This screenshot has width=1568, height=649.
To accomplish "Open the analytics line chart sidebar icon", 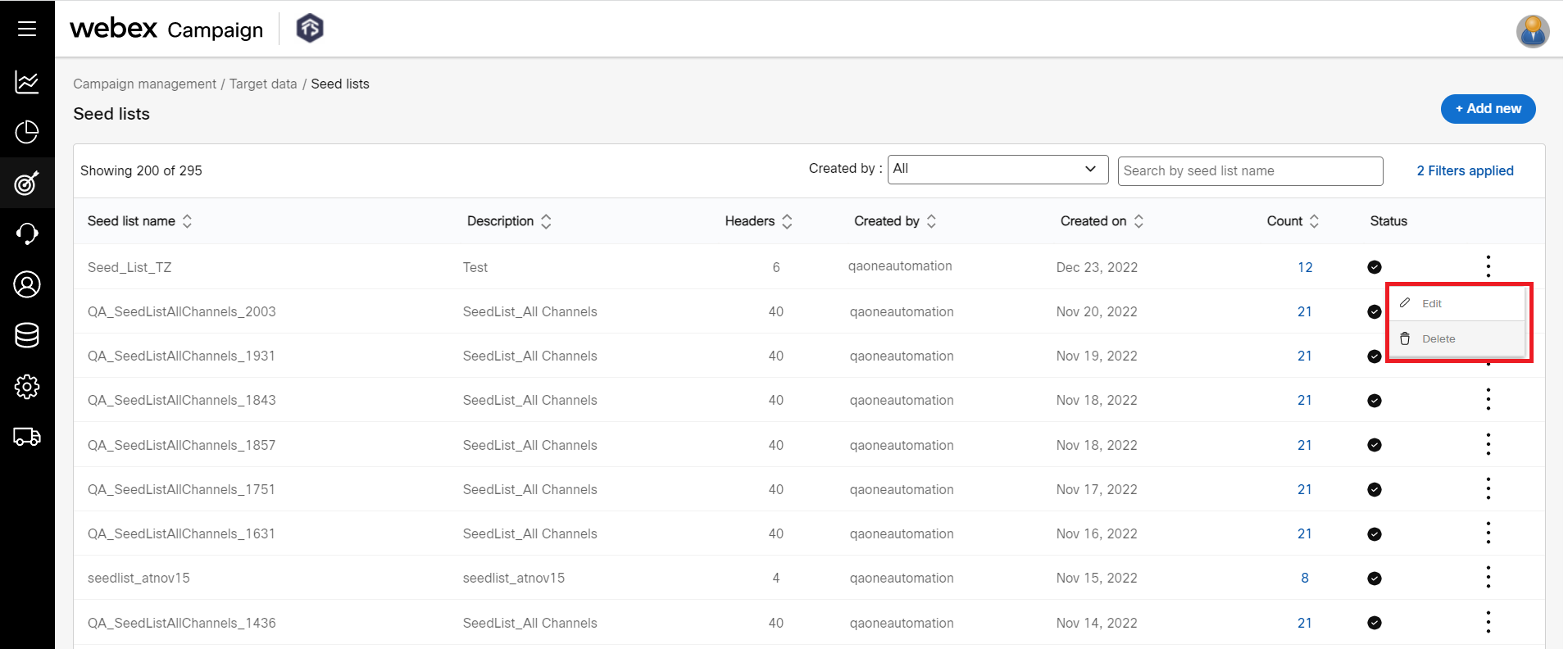I will coord(27,82).
